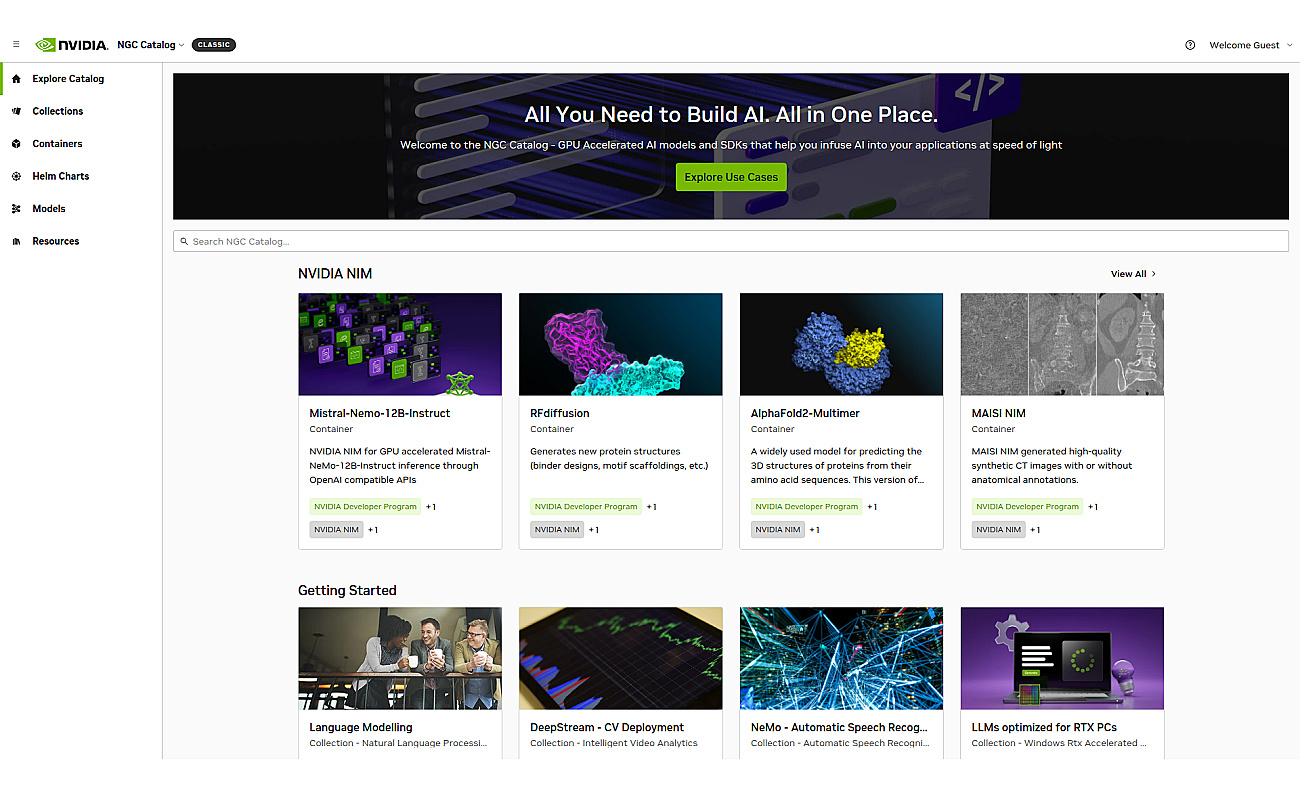This screenshot has height=788, width=1300.
Task: Click the Getting Started section heading
Action: click(x=347, y=590)
